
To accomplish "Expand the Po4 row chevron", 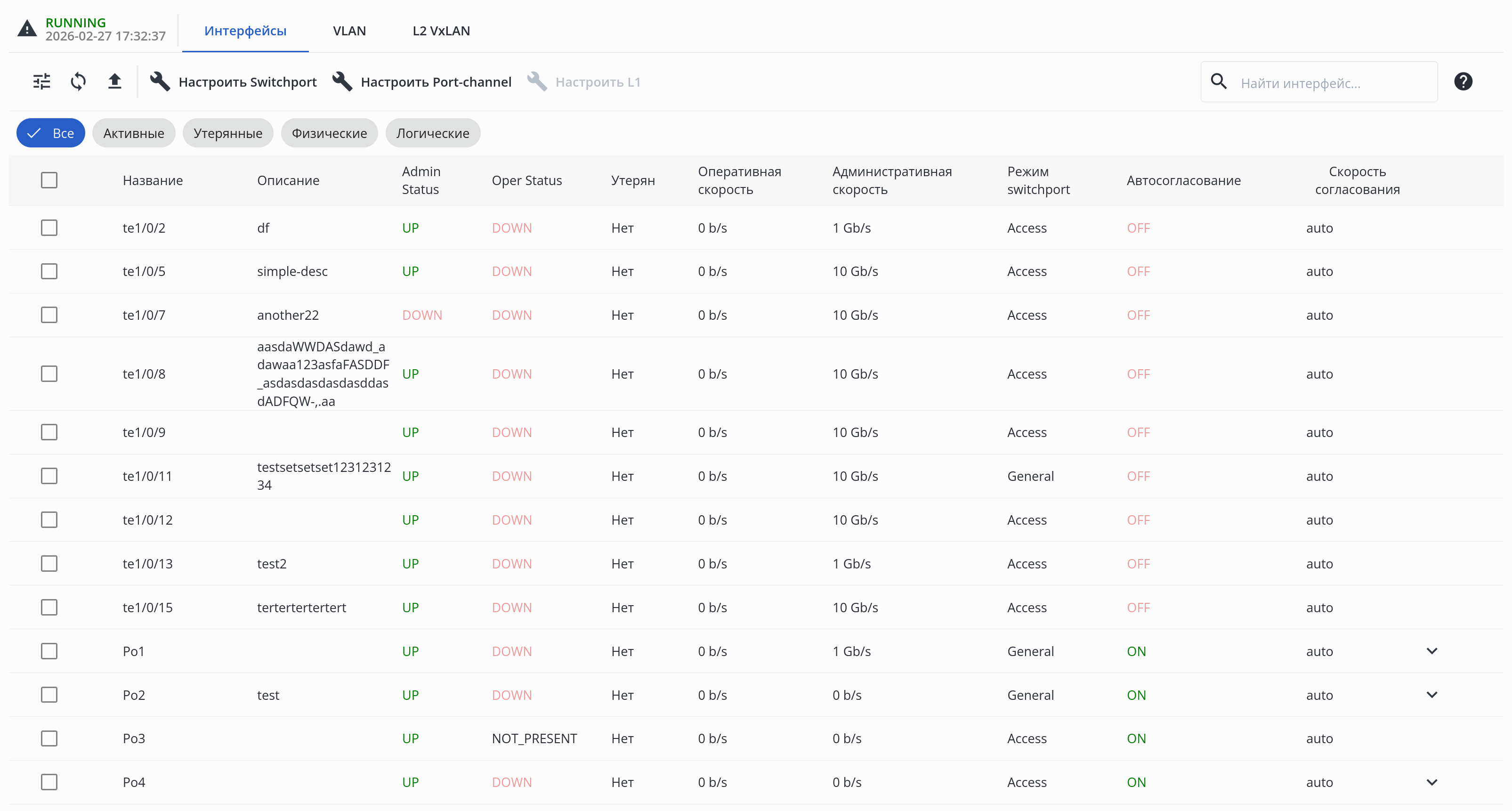I will (x=1431, y=782).
